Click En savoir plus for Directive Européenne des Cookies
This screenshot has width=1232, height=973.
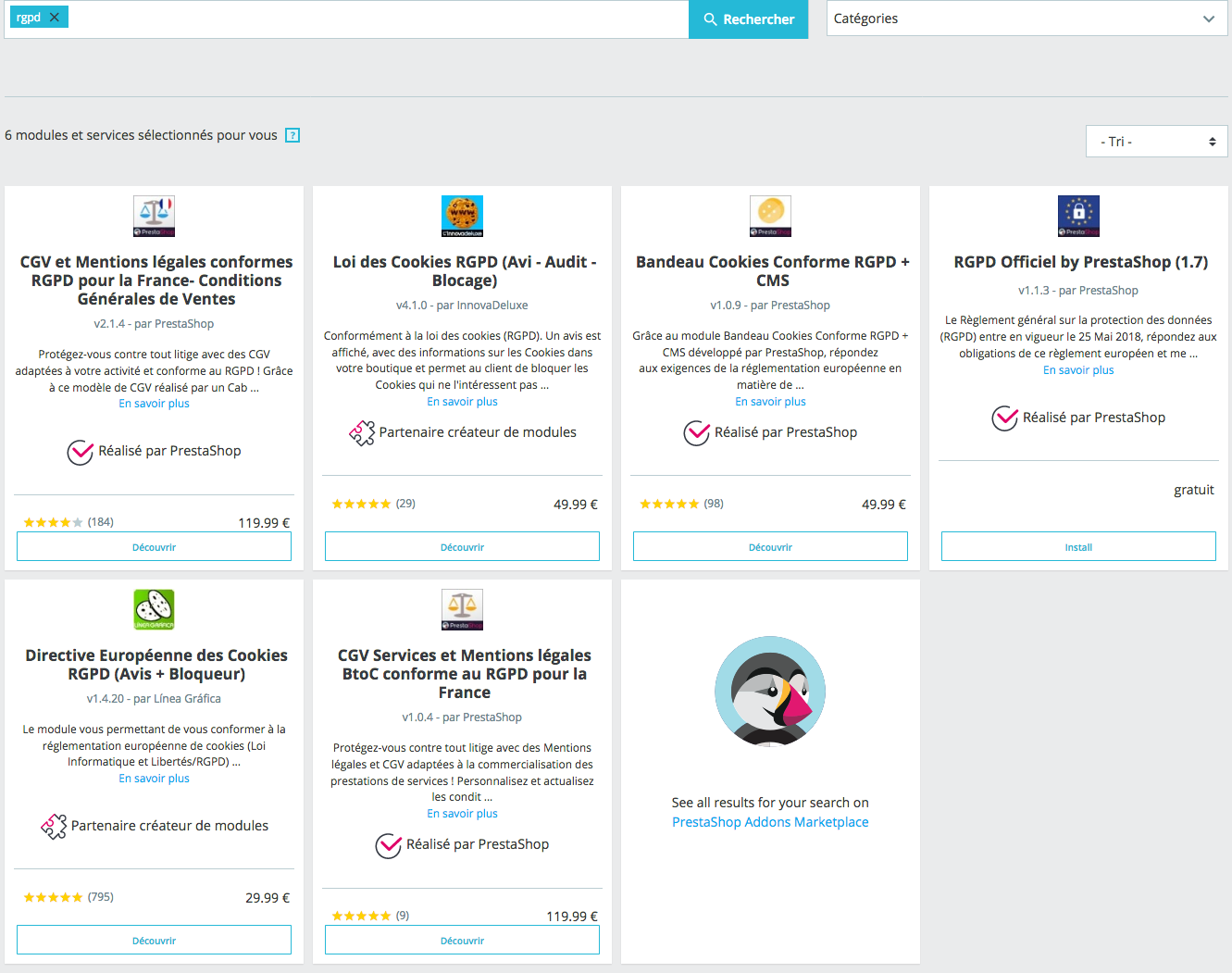(154, 779)
